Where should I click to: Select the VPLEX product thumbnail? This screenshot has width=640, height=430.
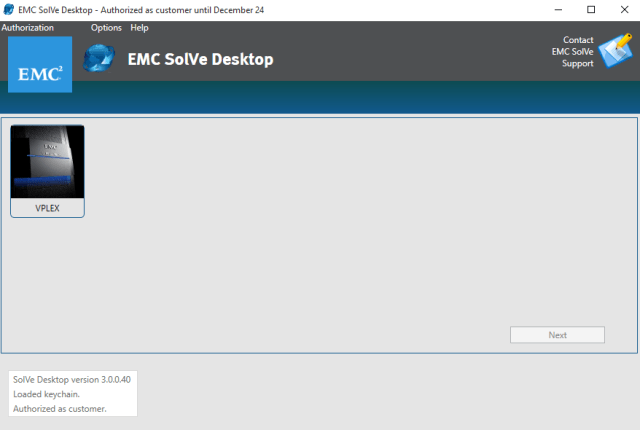coord(47,162)
